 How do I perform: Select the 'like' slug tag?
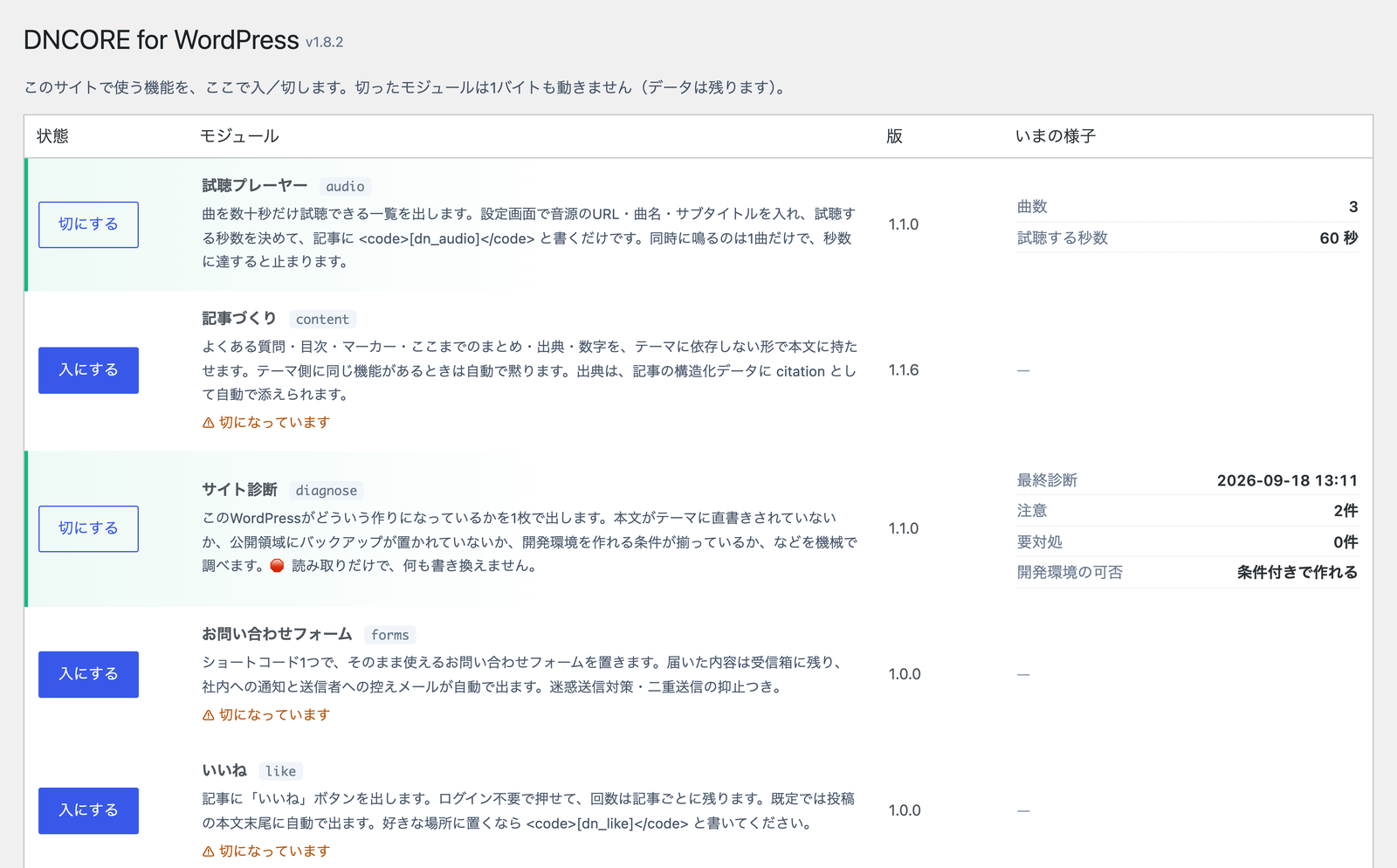coord(280,771)
